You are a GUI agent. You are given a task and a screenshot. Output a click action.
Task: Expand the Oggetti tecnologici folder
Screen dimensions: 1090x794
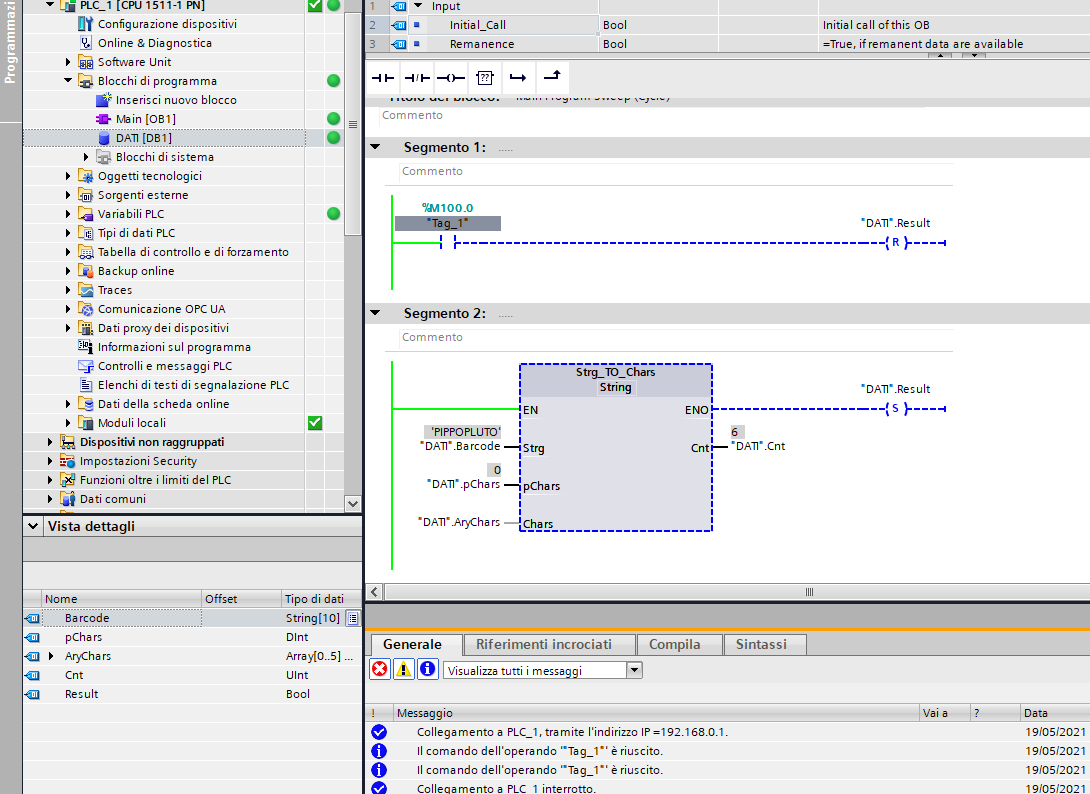pyautogui.click(x=68, y=176)
